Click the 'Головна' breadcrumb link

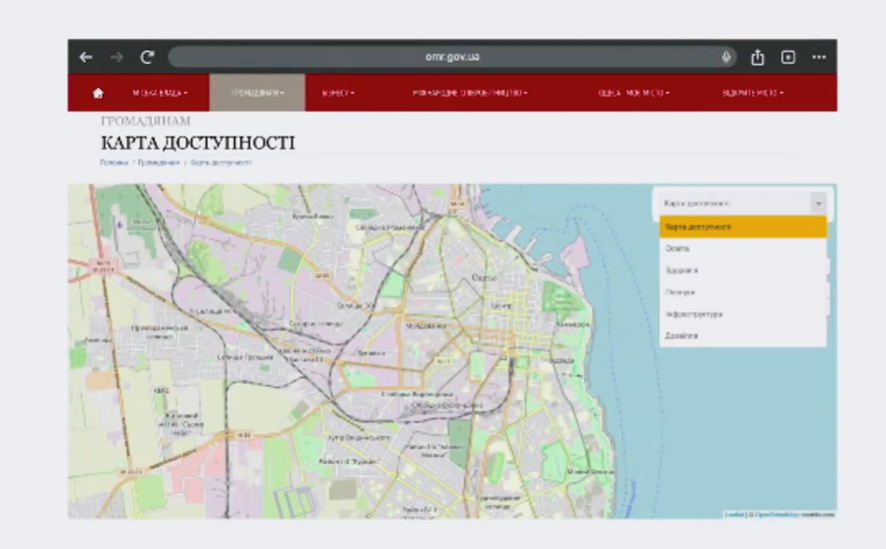tap(114, 162)
